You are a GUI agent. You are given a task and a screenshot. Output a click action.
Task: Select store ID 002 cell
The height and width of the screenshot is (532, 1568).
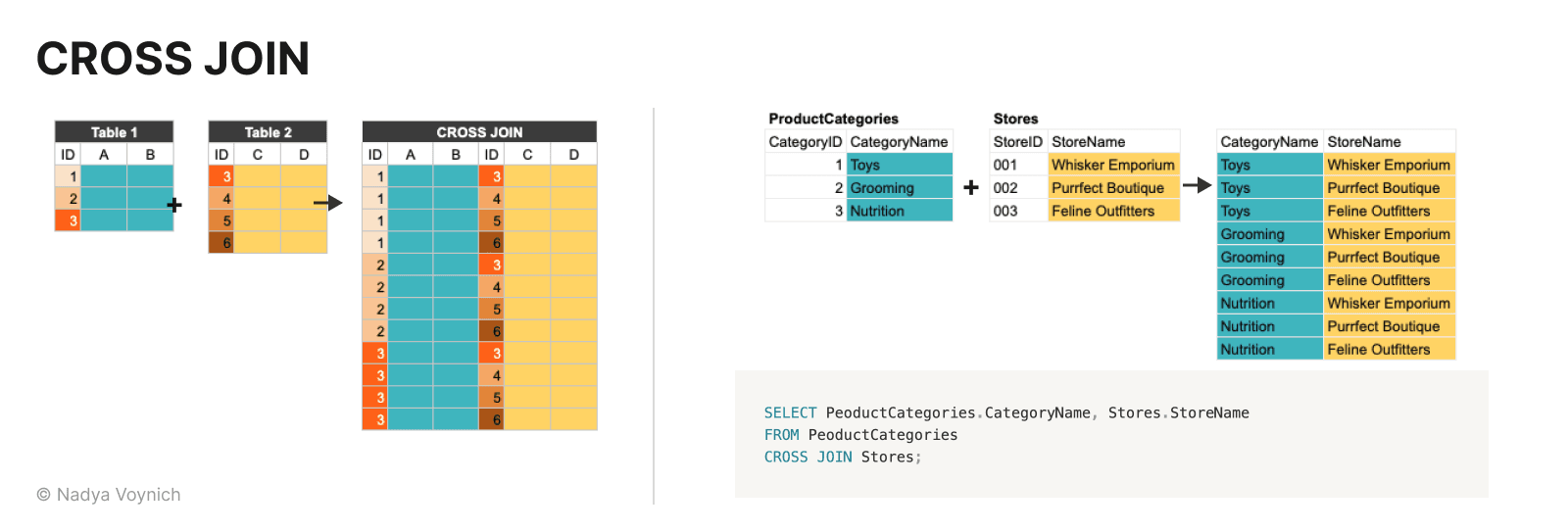click(x=1005, y=188)
